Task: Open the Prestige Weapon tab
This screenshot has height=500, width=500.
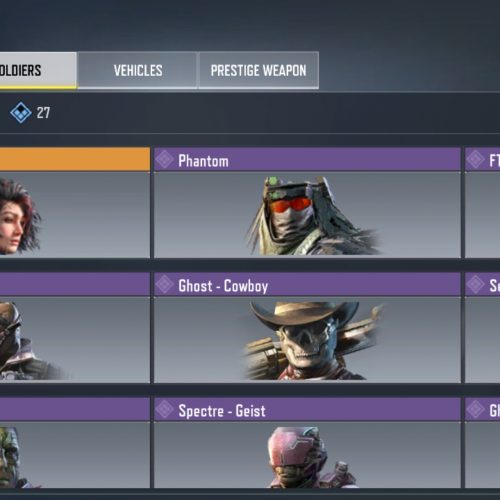Action: 259,70
